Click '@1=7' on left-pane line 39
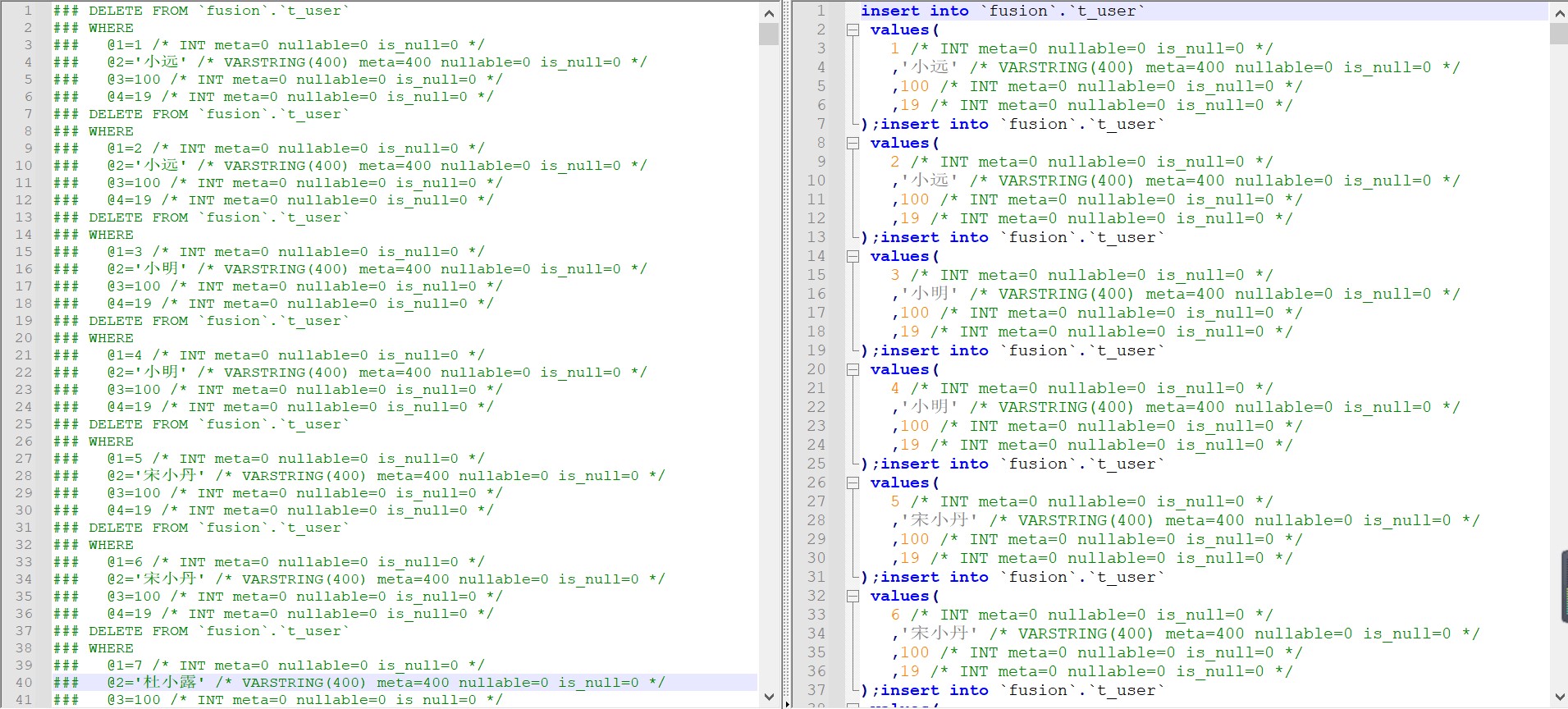The width and height of the screenshot is (1568, 709). coord(125,666)
